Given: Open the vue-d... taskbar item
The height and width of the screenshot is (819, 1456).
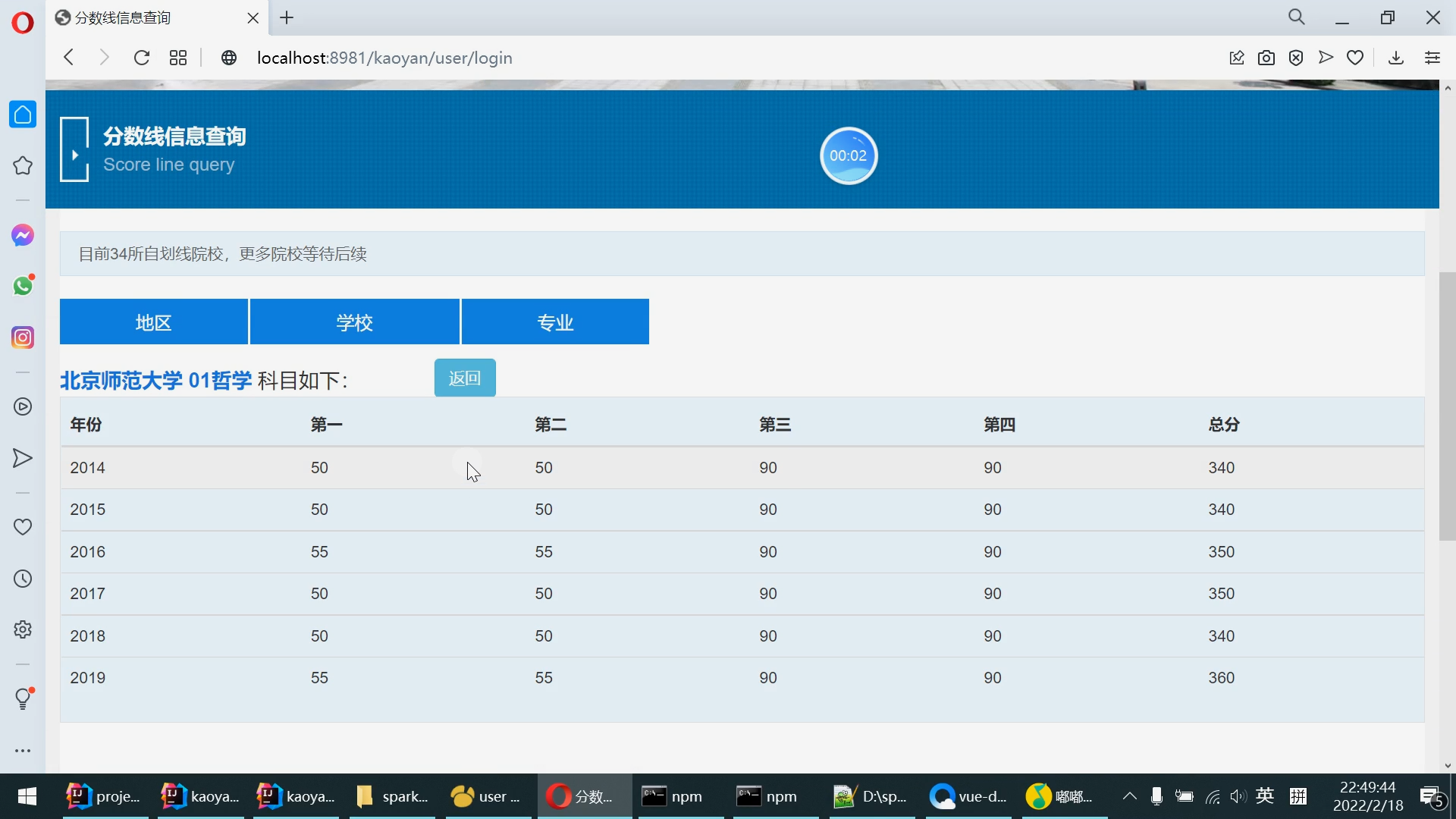Looking at the screenshot, I should 968,796.
